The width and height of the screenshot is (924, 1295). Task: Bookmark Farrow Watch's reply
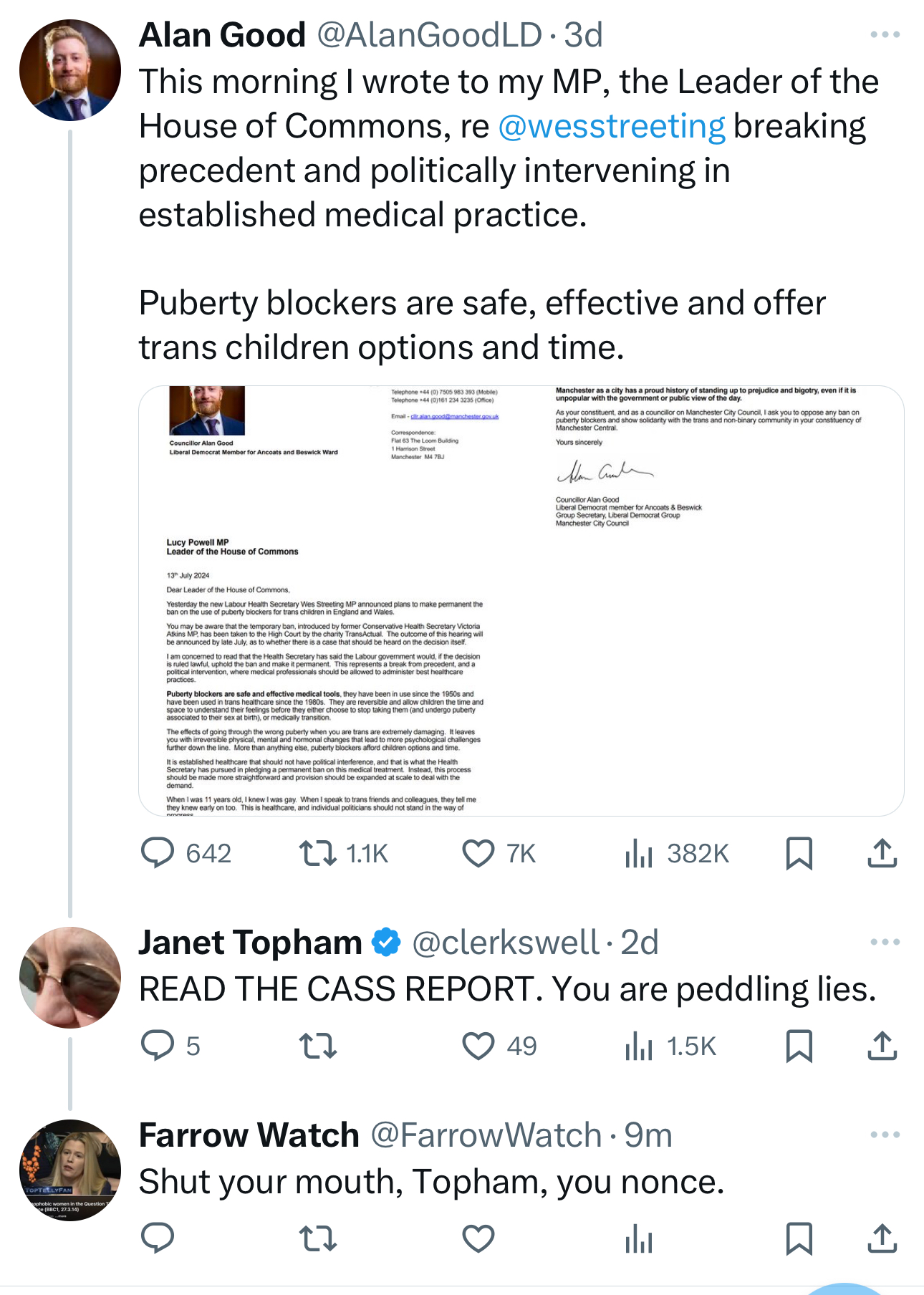pos(799,1238)
